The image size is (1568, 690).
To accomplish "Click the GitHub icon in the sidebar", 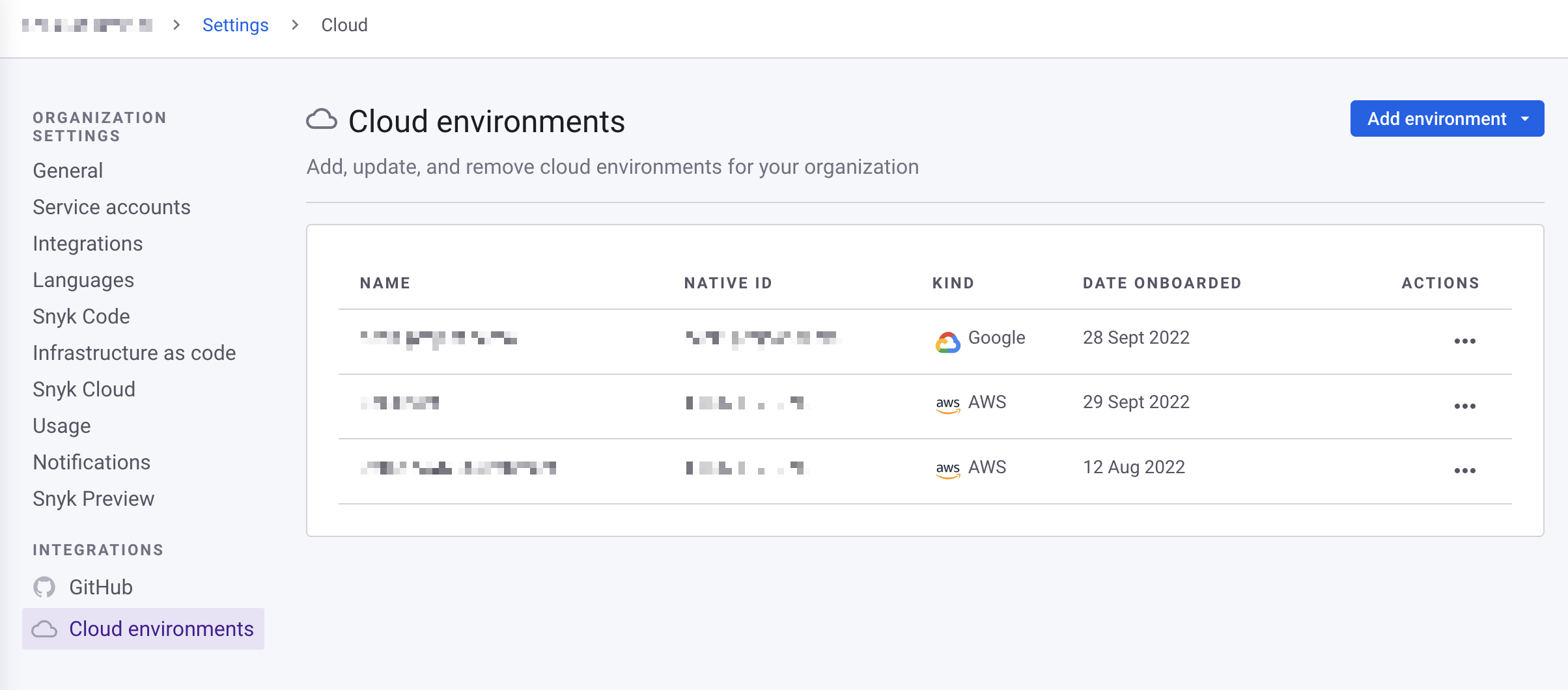I will point(44,587).
